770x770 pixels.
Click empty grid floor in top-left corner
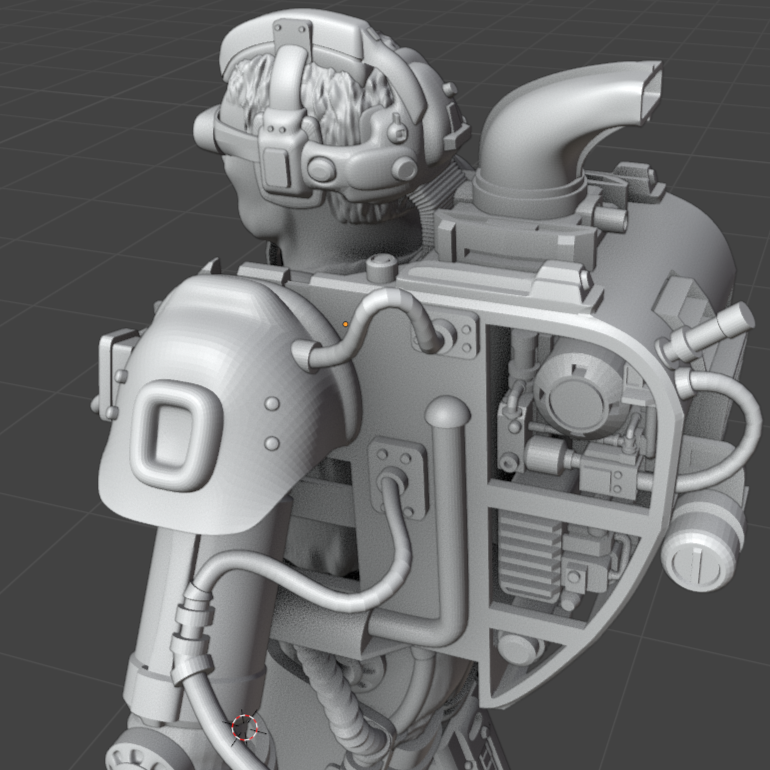point(60,60)
